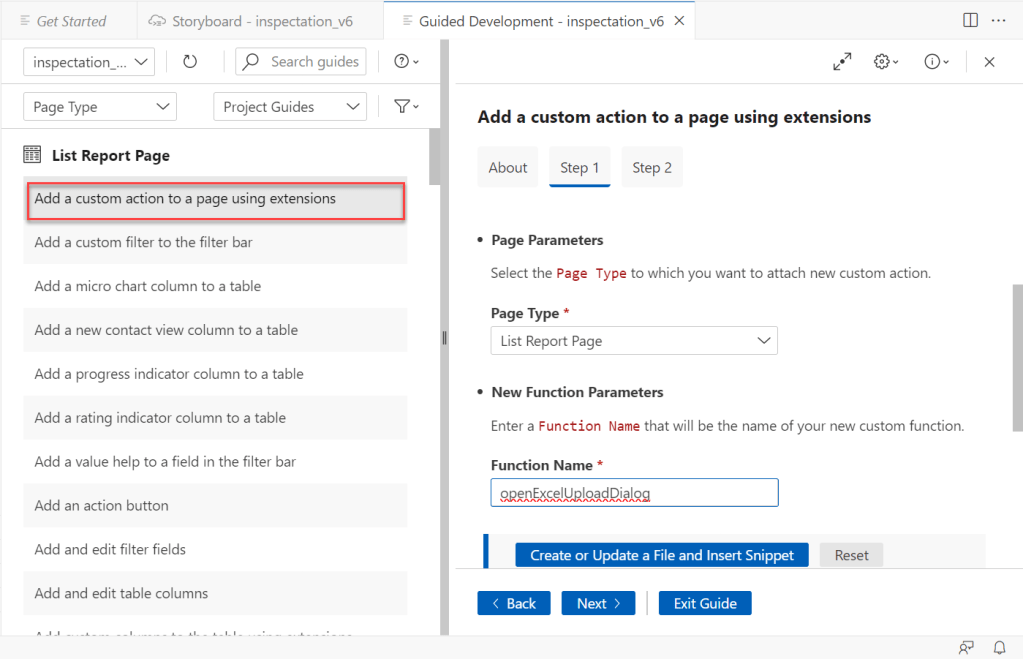Close the guide panel with X icon
Screen dimensions: 1023x659
989,62
